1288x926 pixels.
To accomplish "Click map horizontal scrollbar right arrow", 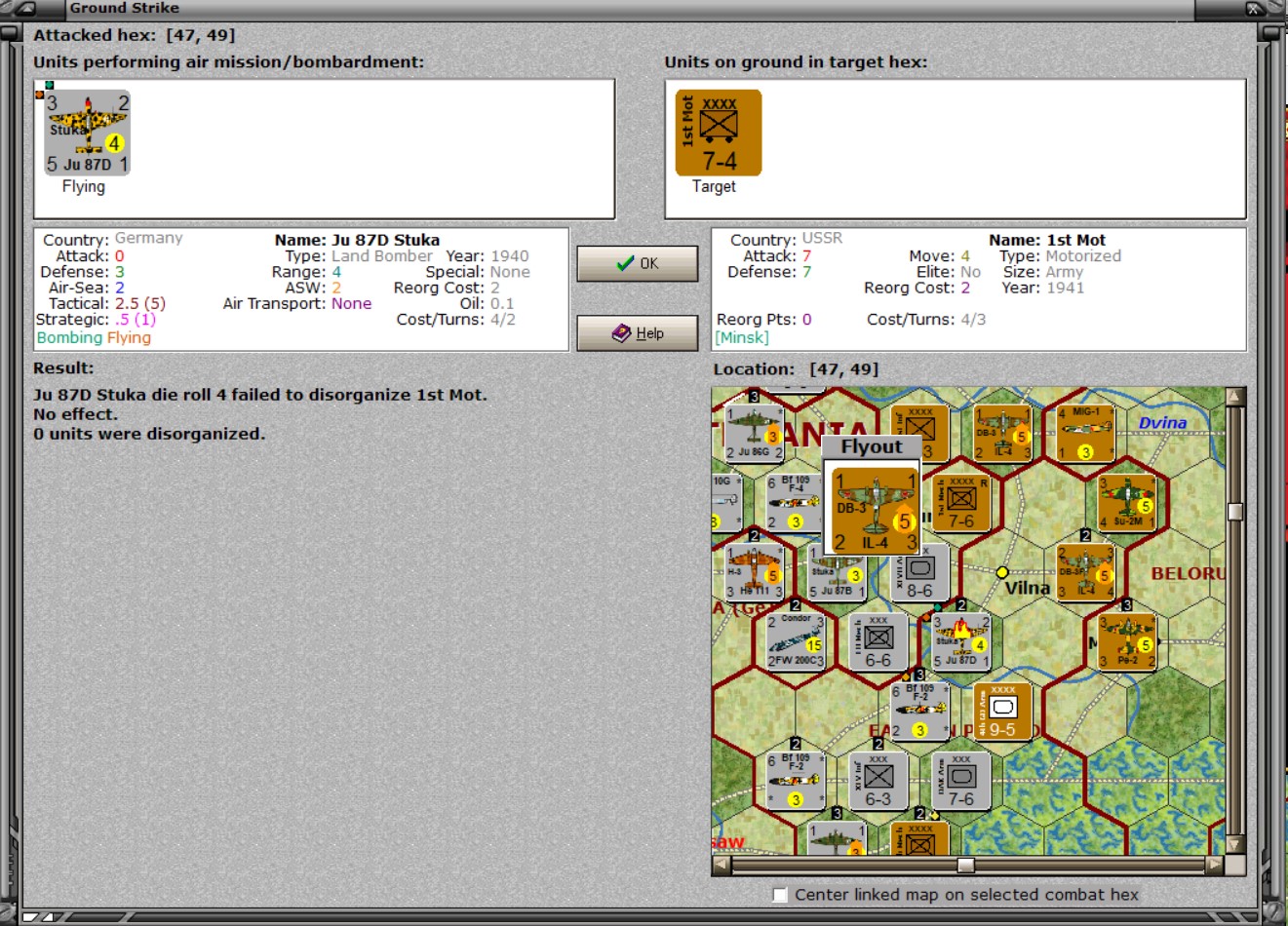I will [1215, 865].
